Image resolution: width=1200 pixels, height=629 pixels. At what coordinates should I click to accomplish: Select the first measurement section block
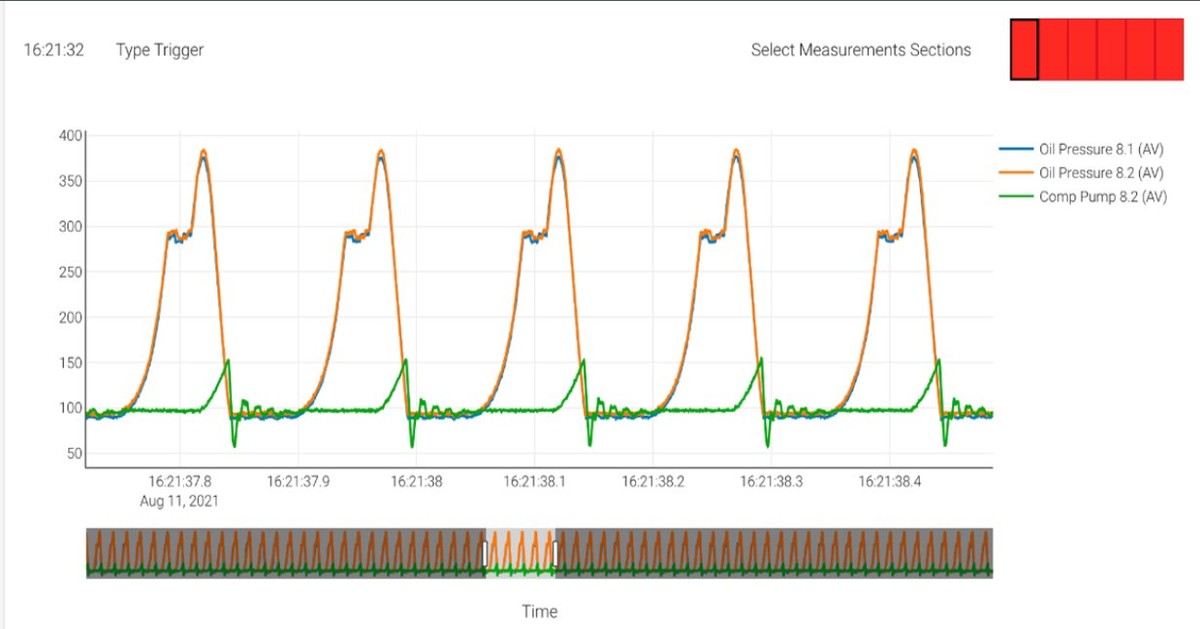[x=1025, y=49]
